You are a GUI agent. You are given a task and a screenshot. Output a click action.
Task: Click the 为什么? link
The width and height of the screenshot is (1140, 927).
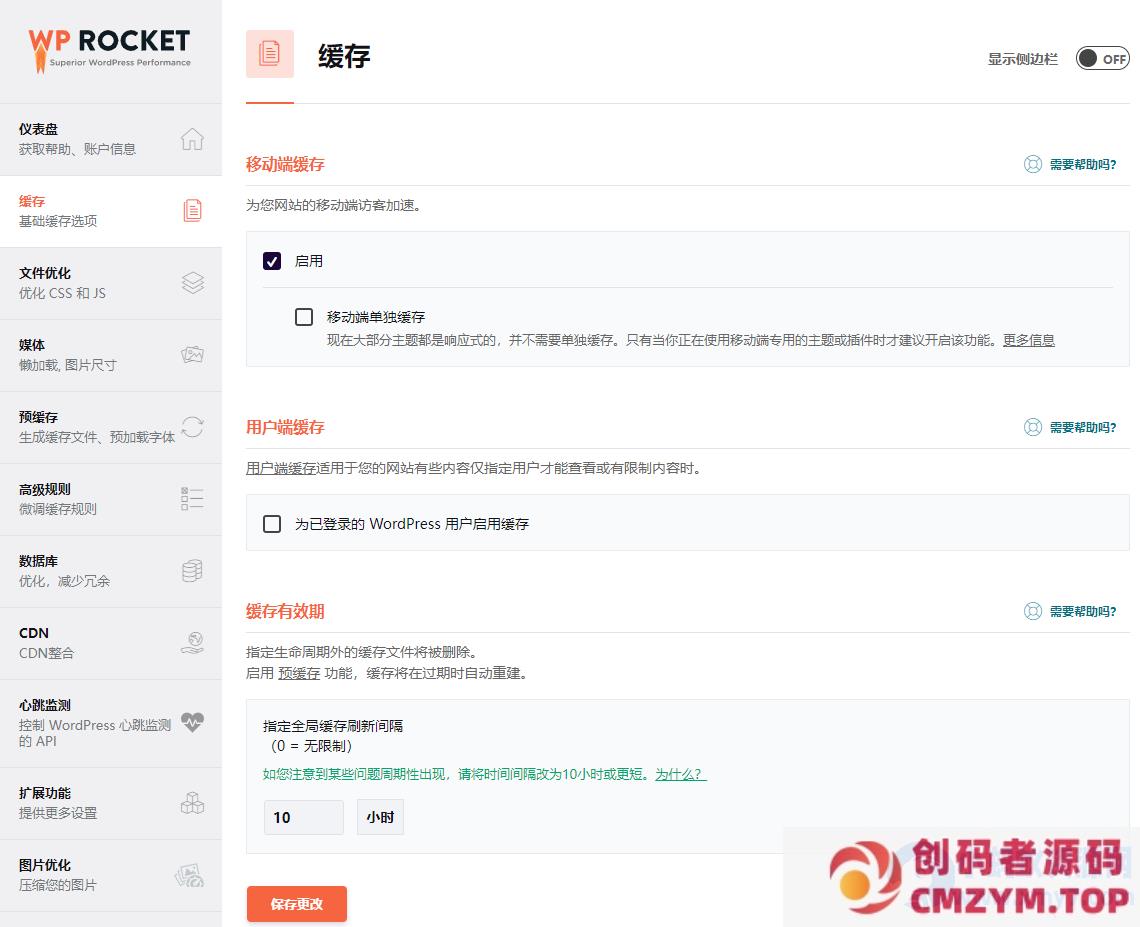680,774
